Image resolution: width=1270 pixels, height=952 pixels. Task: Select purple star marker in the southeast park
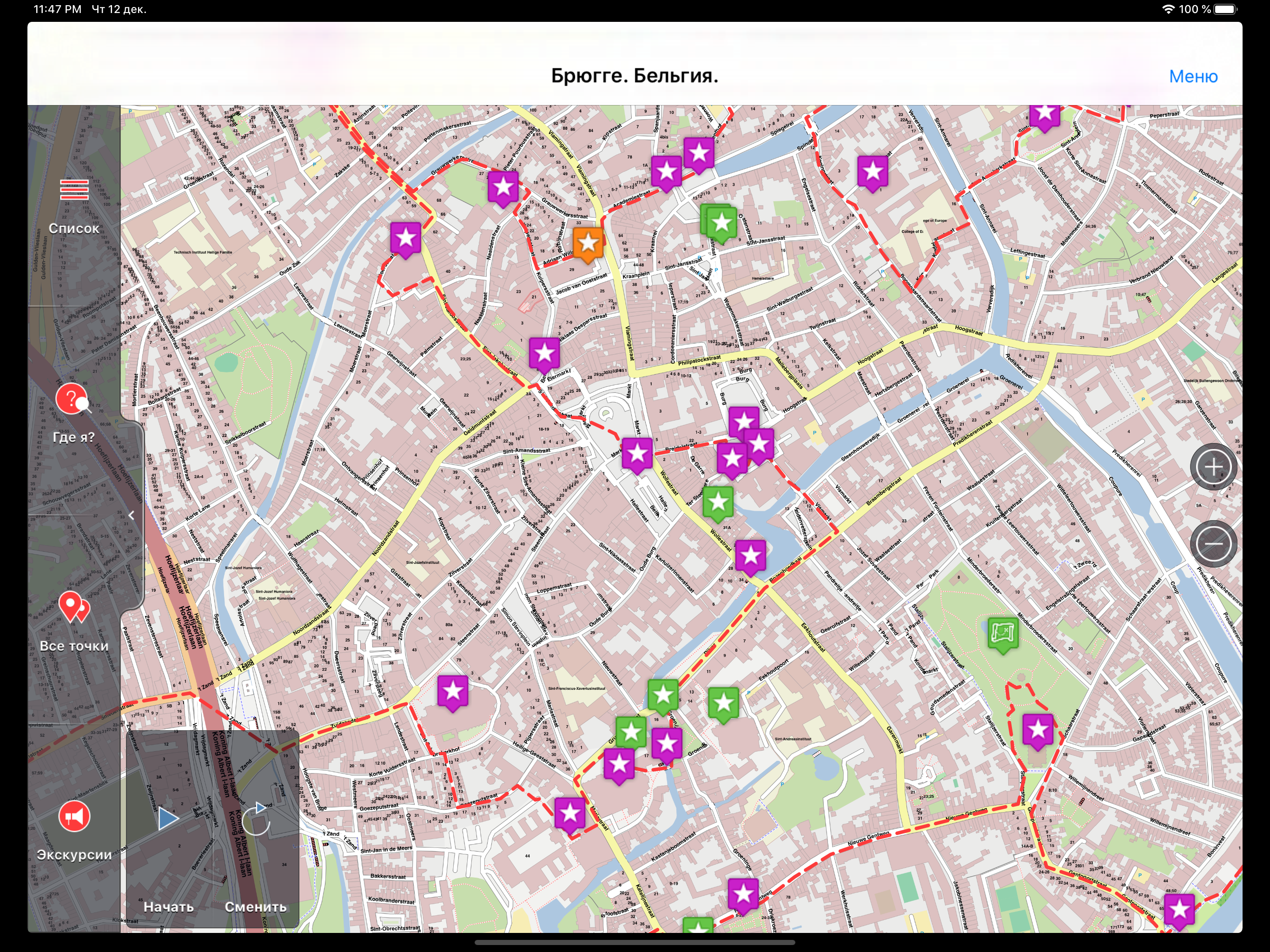tap(1038, 732)
